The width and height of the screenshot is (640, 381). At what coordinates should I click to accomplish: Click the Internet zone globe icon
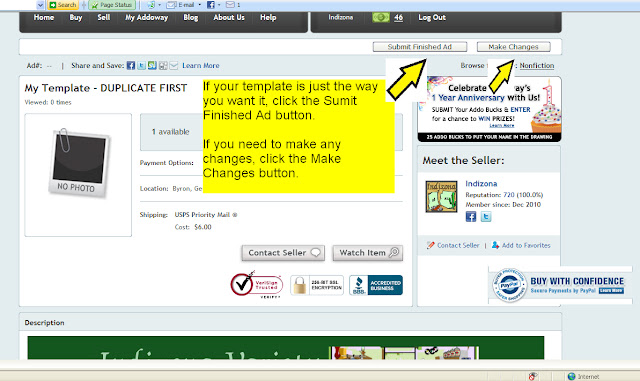(571, 376)
